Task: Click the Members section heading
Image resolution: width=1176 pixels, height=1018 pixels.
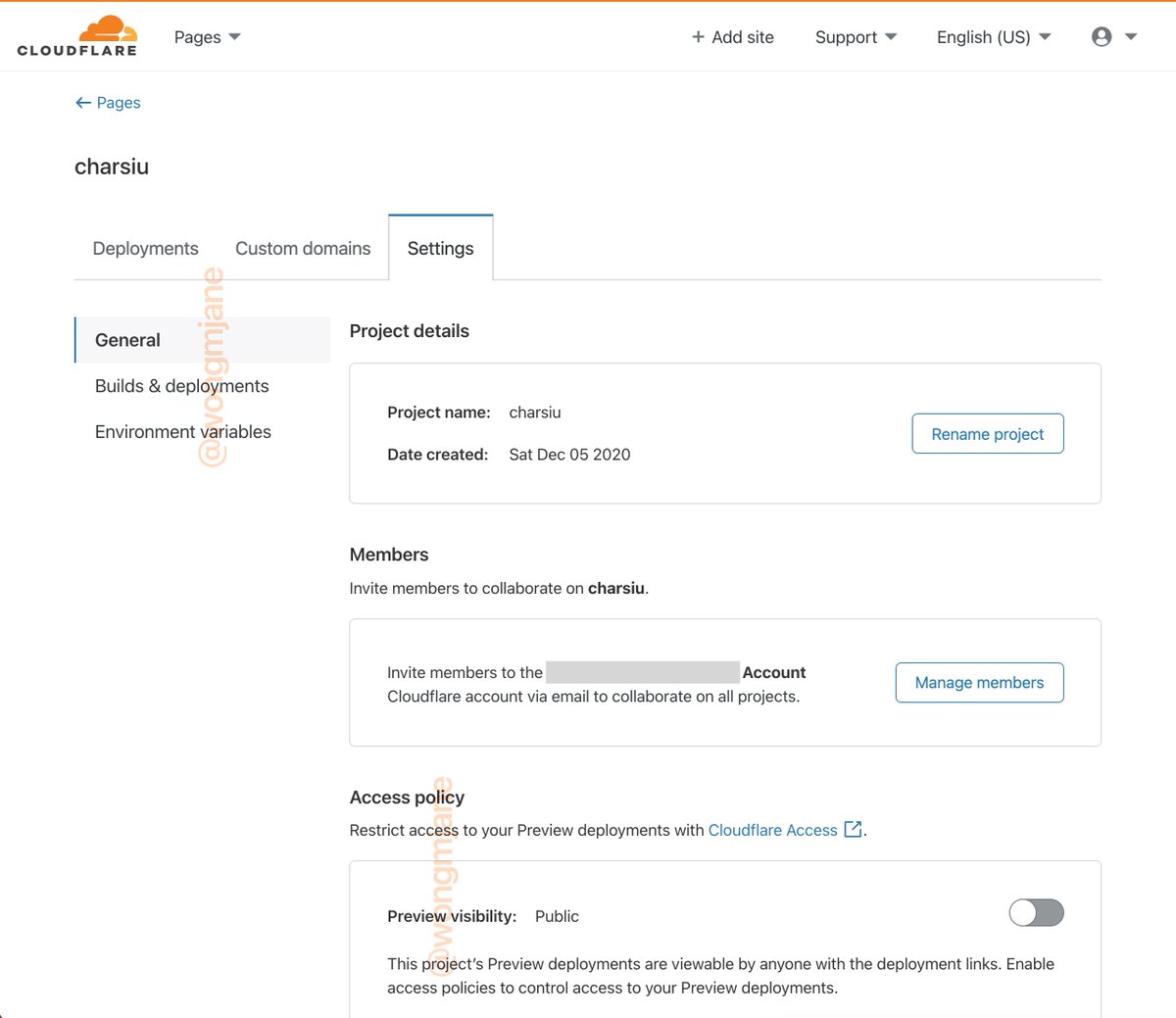Action: 389,555
